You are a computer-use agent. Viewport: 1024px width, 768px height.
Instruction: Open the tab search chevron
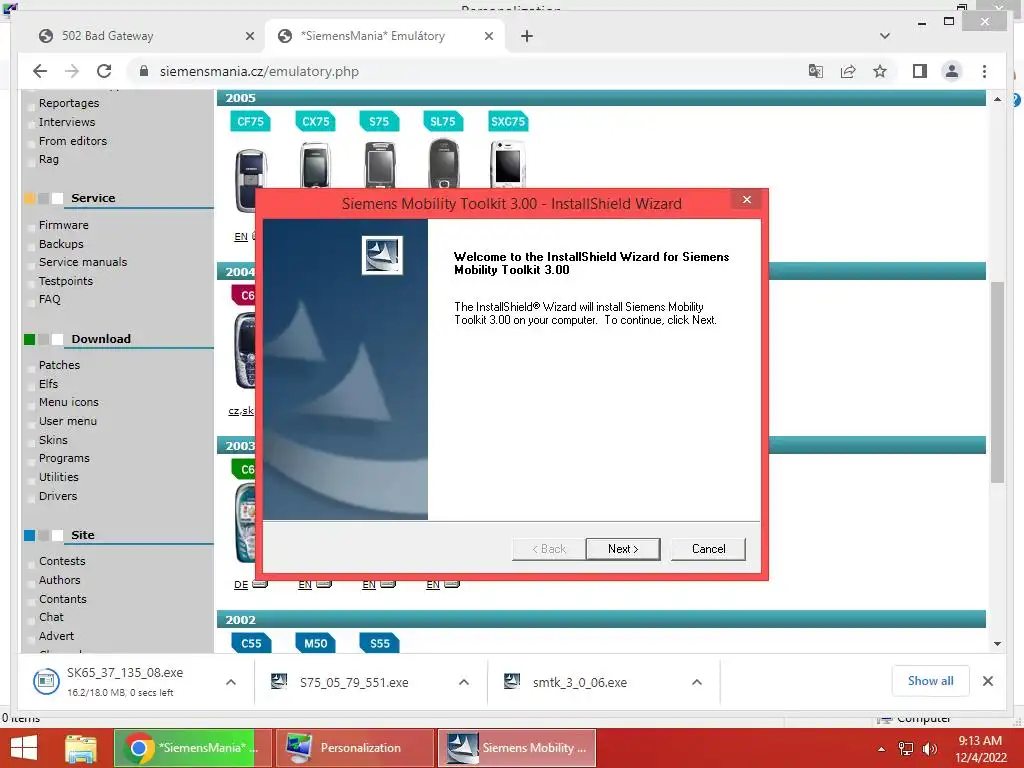tap(885, 36)
